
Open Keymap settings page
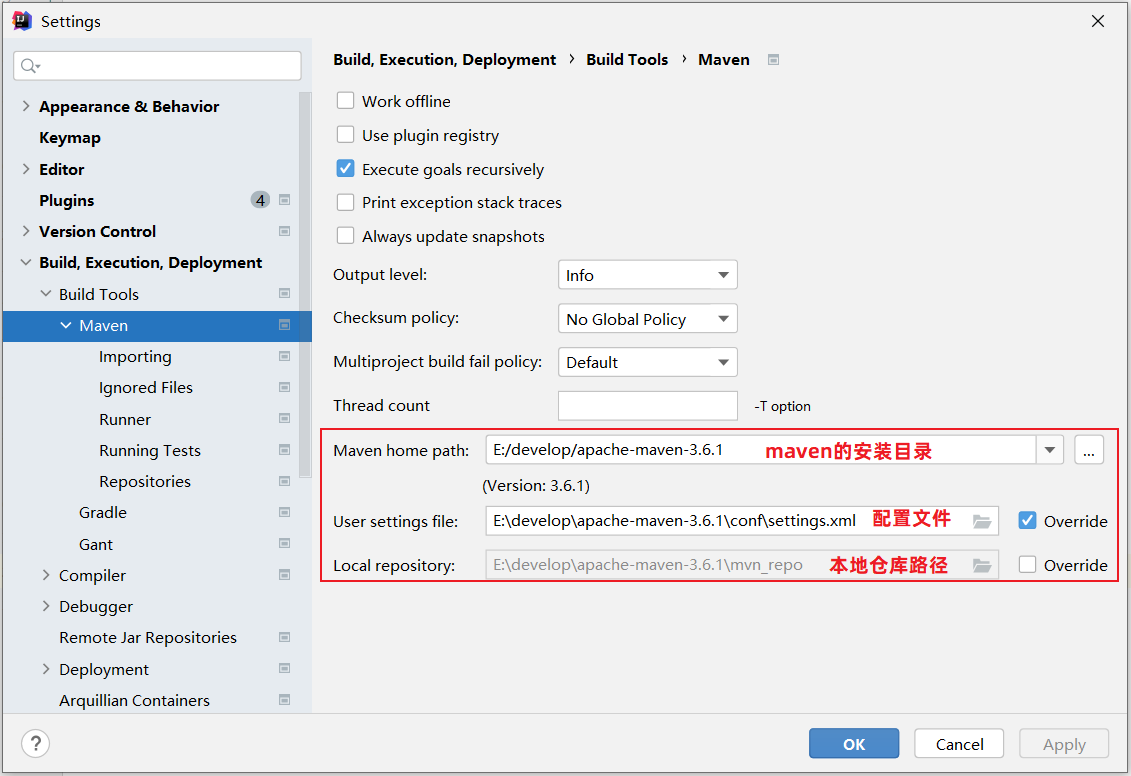pyautogui.click(x=70, y=138)
